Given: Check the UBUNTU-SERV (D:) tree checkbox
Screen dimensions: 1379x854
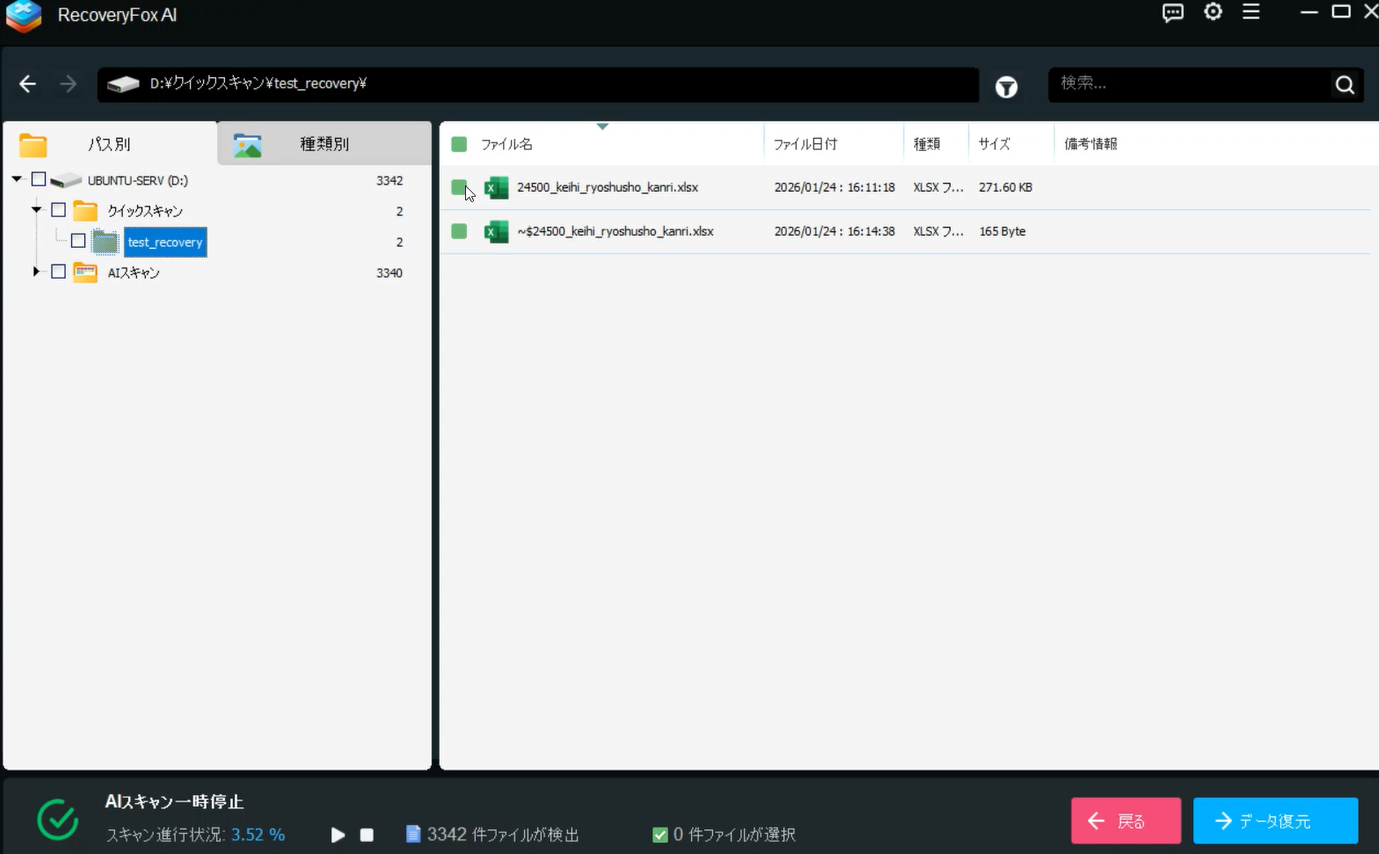Looking at the screenshot, I should [39, 180].
